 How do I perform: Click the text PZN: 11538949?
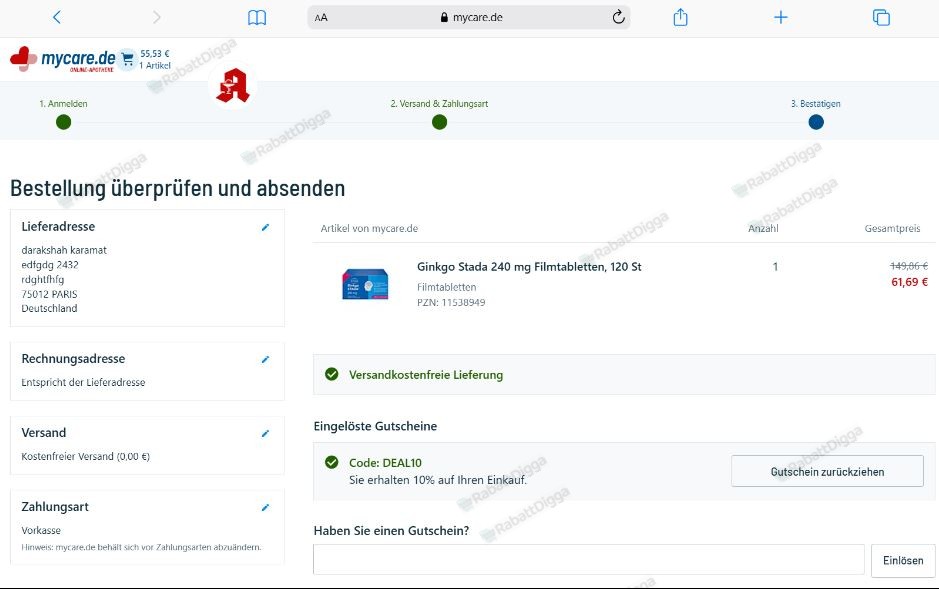[x=451, y=303]
